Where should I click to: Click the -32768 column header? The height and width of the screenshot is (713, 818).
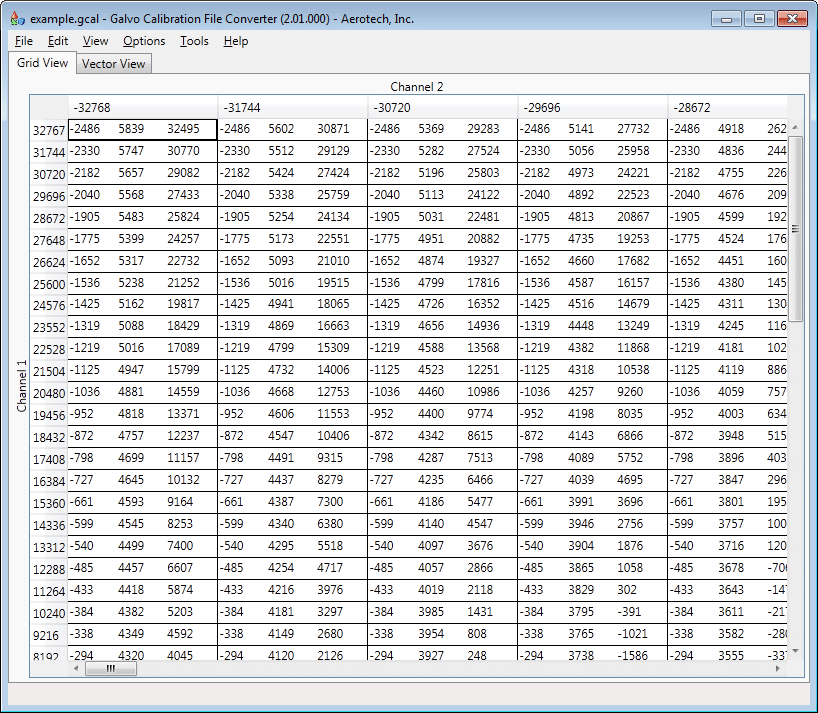(x=142, y=107)
